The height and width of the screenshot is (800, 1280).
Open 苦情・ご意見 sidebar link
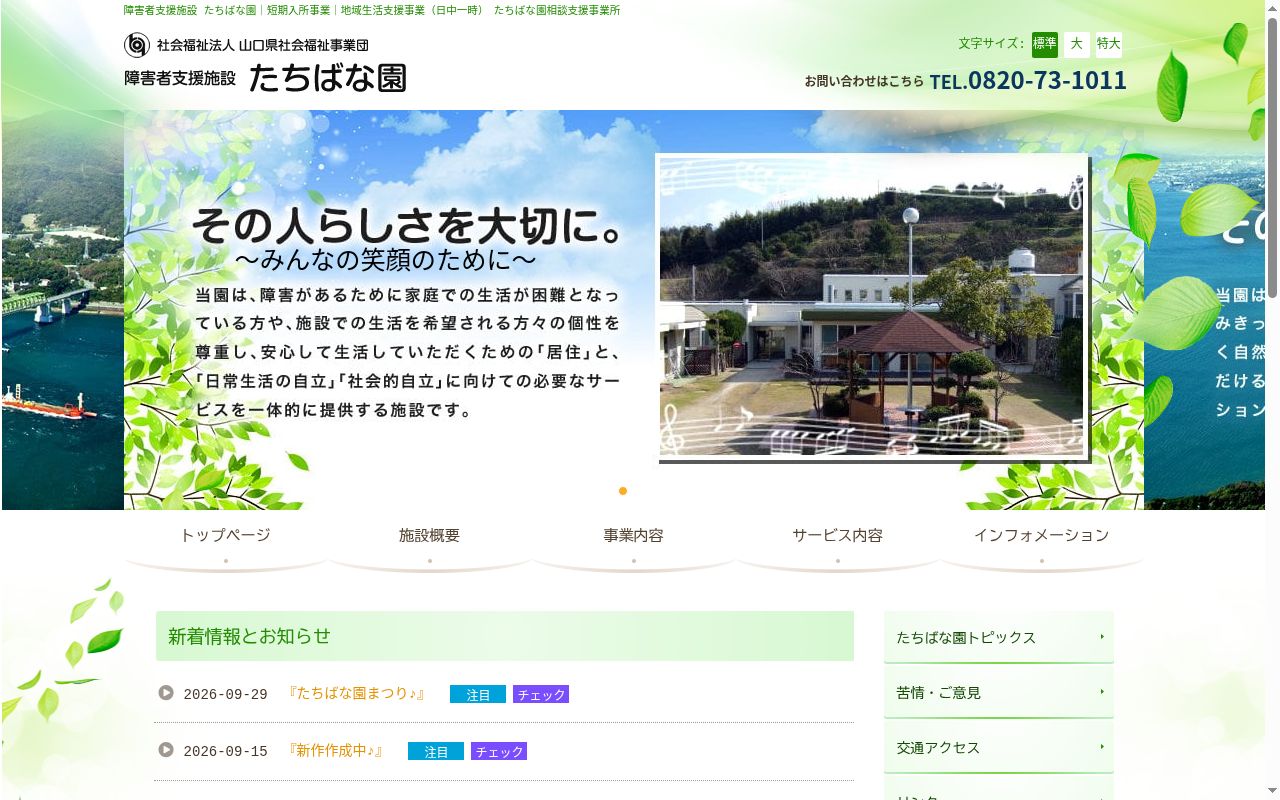(x=999, y=692)
